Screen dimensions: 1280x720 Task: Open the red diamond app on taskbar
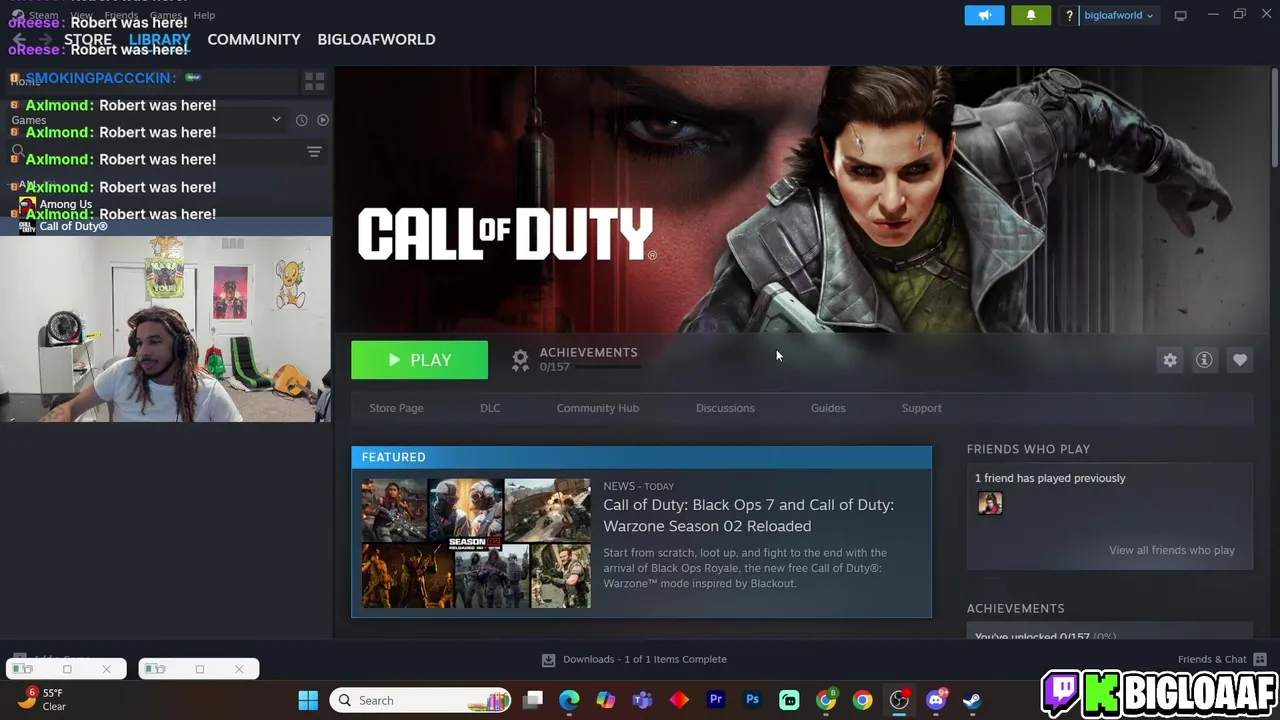(x=679, y=700)
